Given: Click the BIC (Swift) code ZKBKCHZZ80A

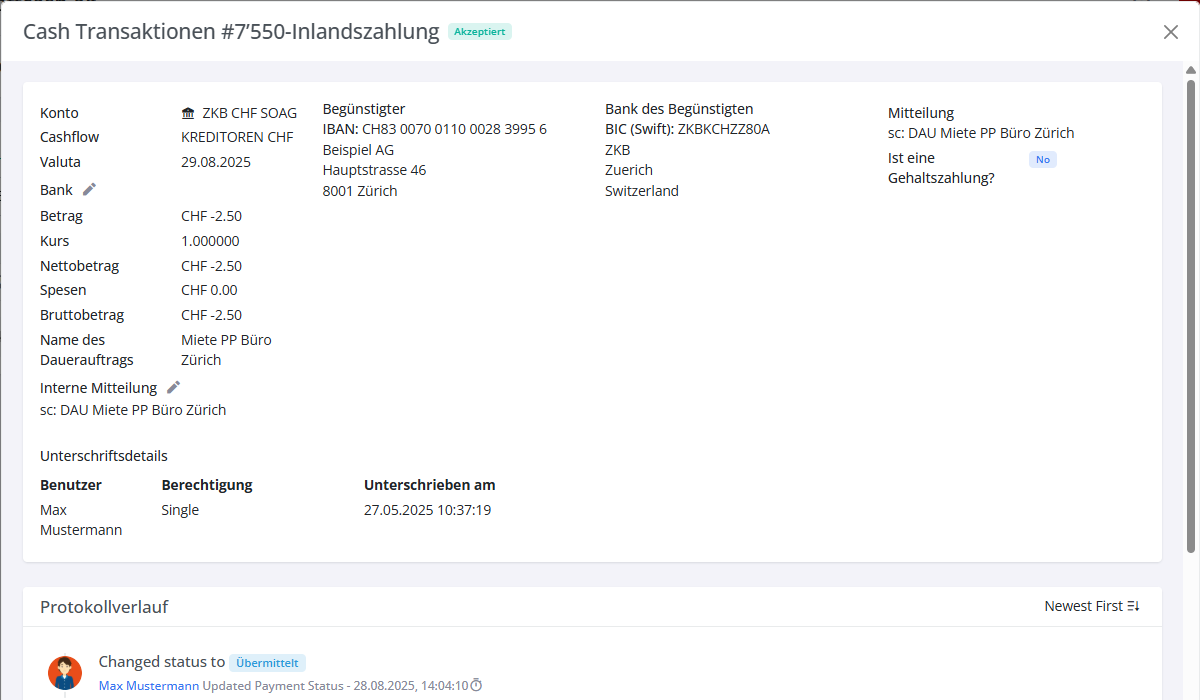Looking at the screenshot, I should (x=723, y=129).
